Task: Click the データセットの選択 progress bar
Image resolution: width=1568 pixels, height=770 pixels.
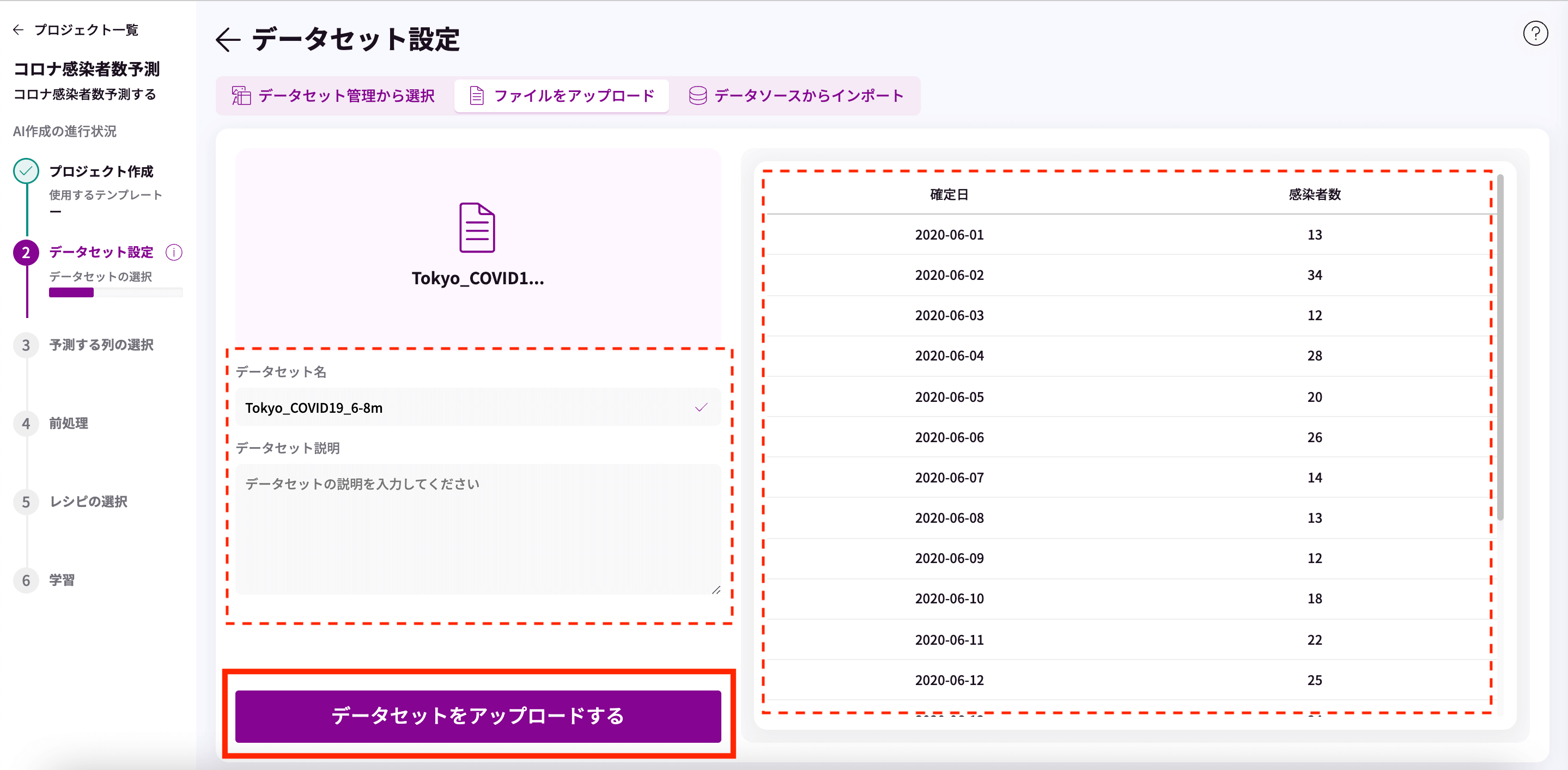Action: pyautogui.click(x=116, y=292)
